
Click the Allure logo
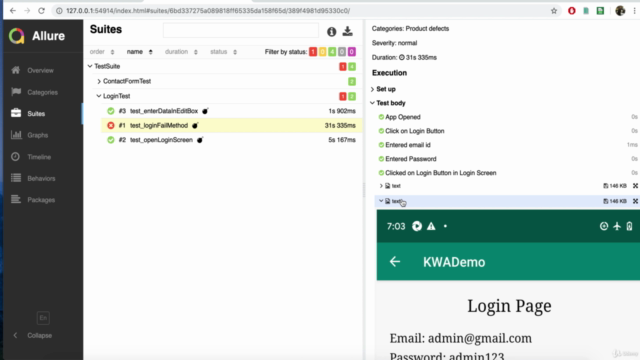[x=37, y=36]
